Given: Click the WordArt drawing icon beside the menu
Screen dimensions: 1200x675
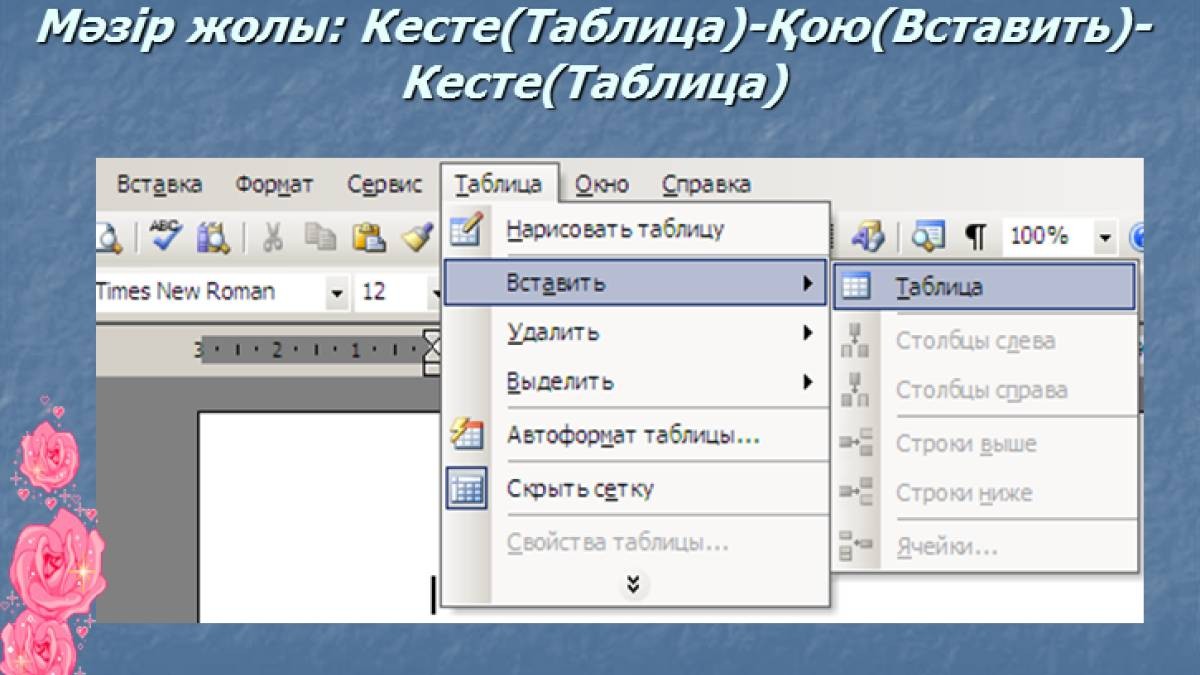Looking at the screenshot, I should pyautogui.click(x=868, y=236).
